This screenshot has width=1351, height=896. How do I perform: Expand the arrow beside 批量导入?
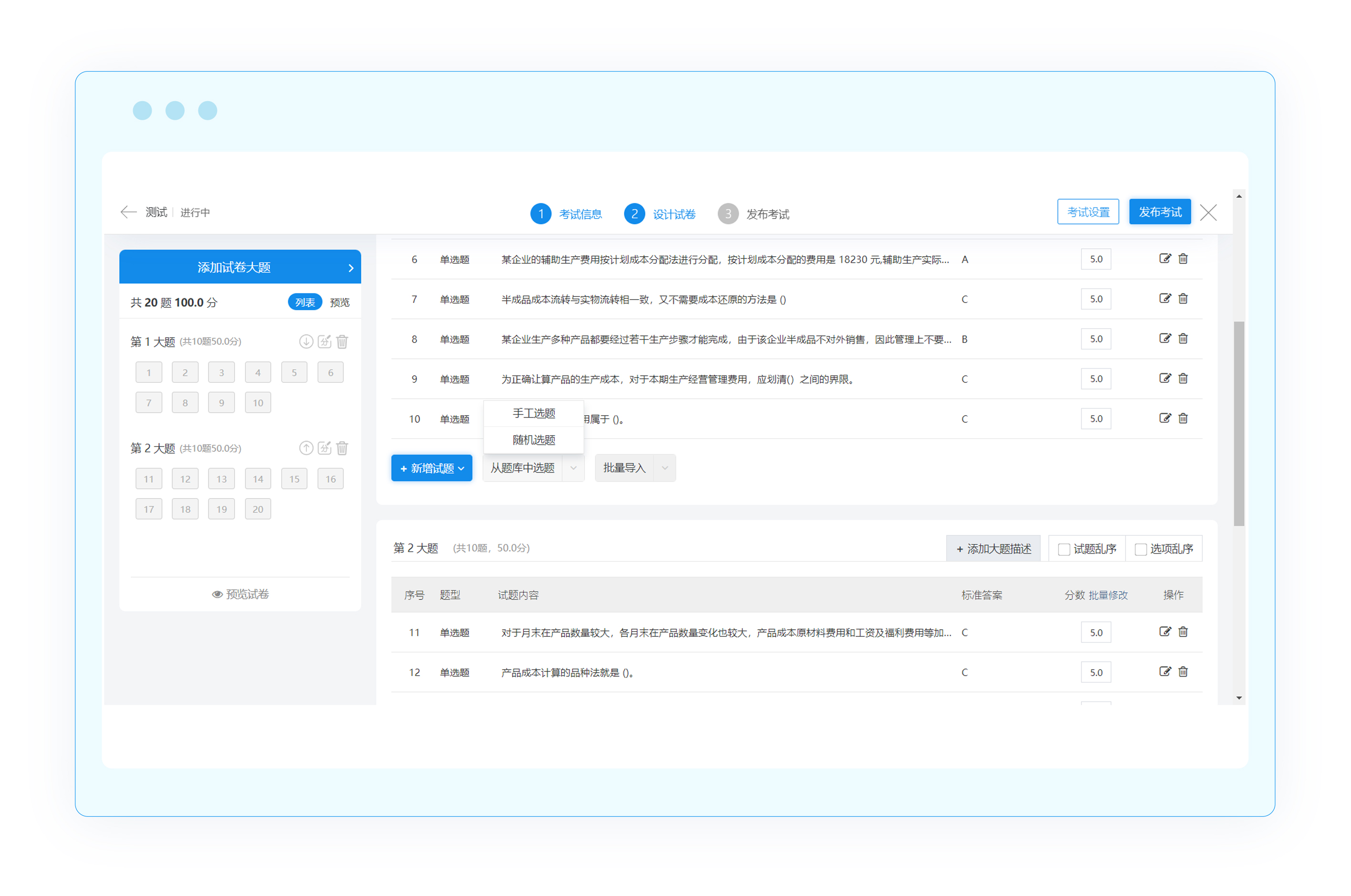click(x=665, y=468)
